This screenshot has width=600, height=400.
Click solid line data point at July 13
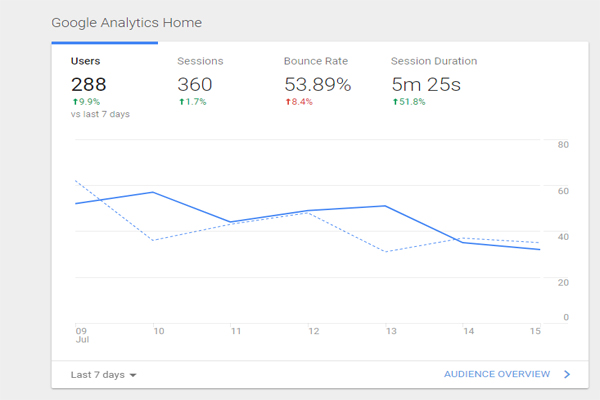point(385,206)
